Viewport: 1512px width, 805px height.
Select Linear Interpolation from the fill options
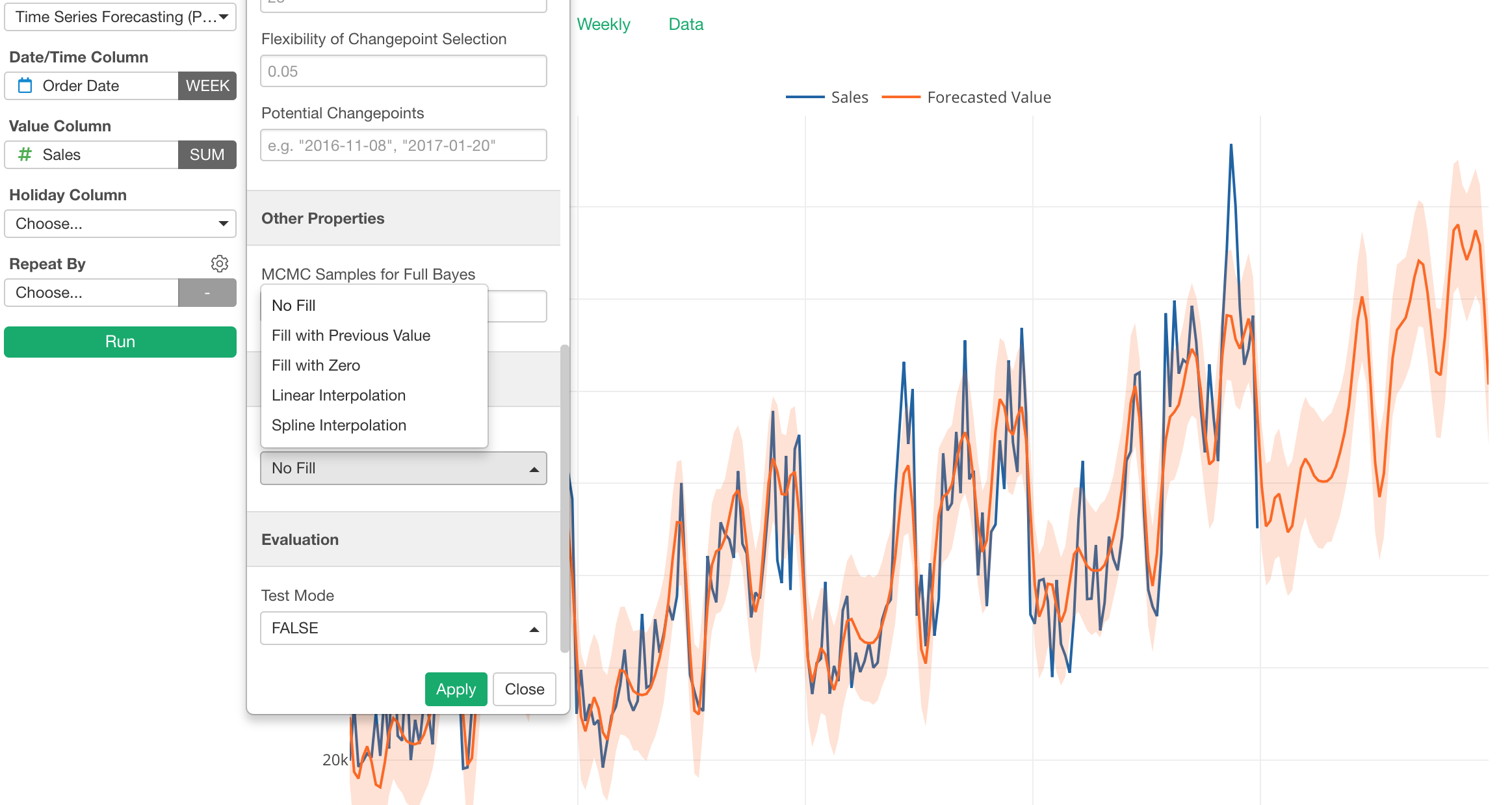point(338,395)
